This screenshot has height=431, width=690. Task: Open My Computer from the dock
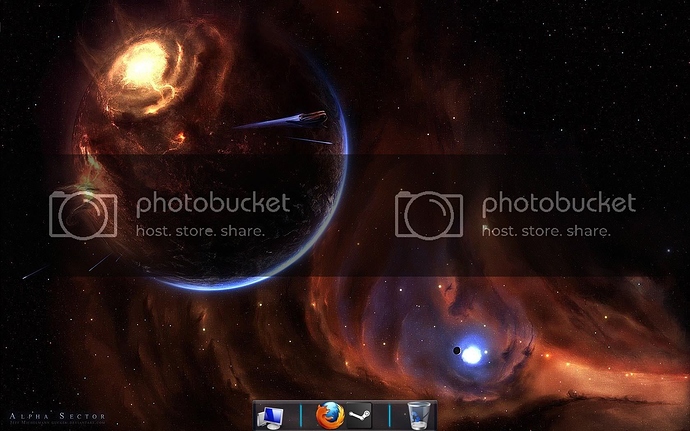coord(270,417)
